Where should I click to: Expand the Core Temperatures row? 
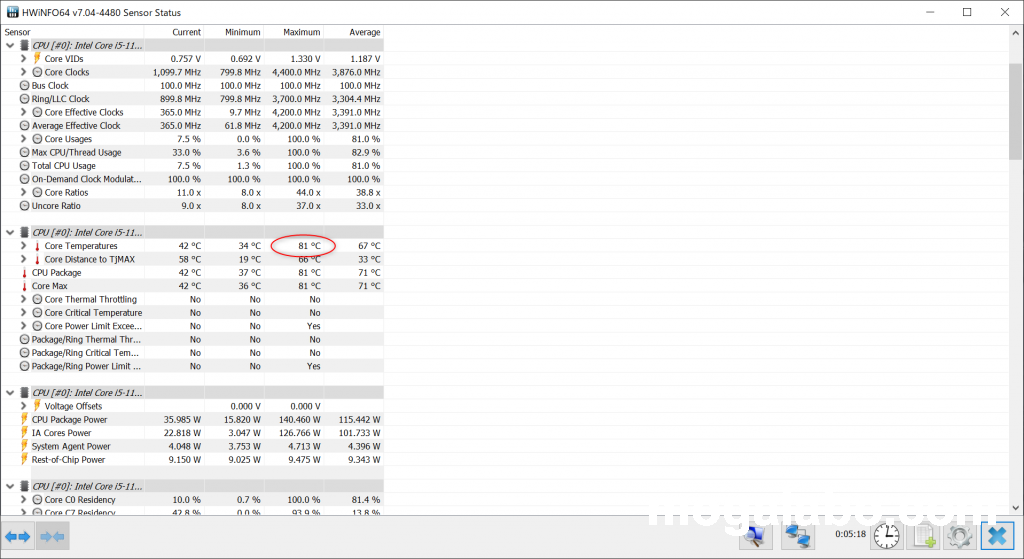coord(24,246)
